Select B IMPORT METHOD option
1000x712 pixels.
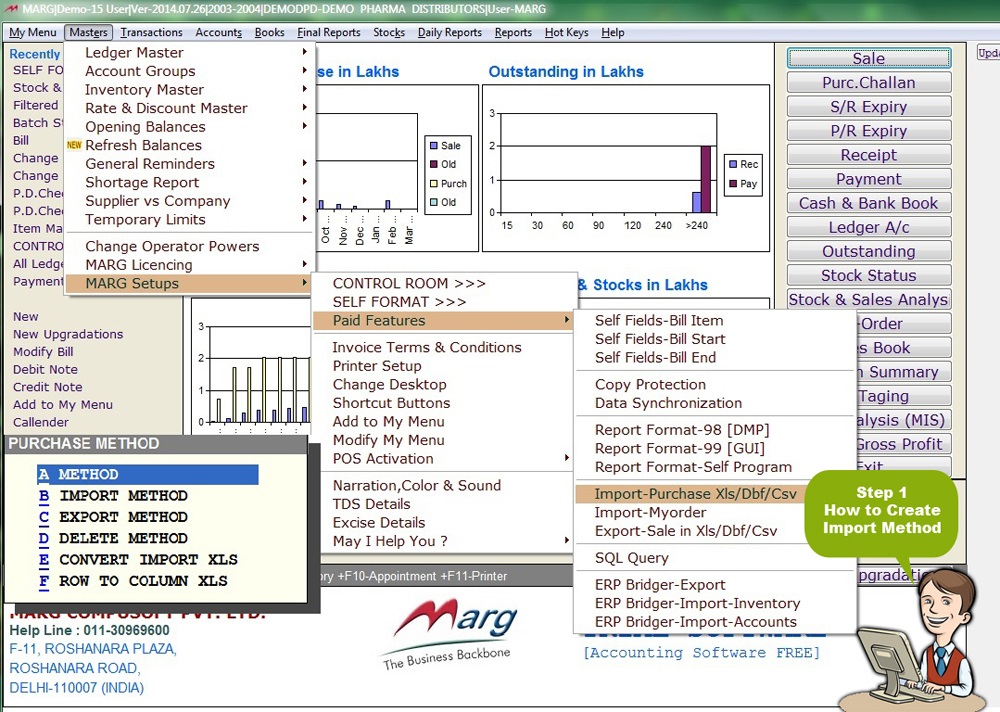tap(113, 495)
